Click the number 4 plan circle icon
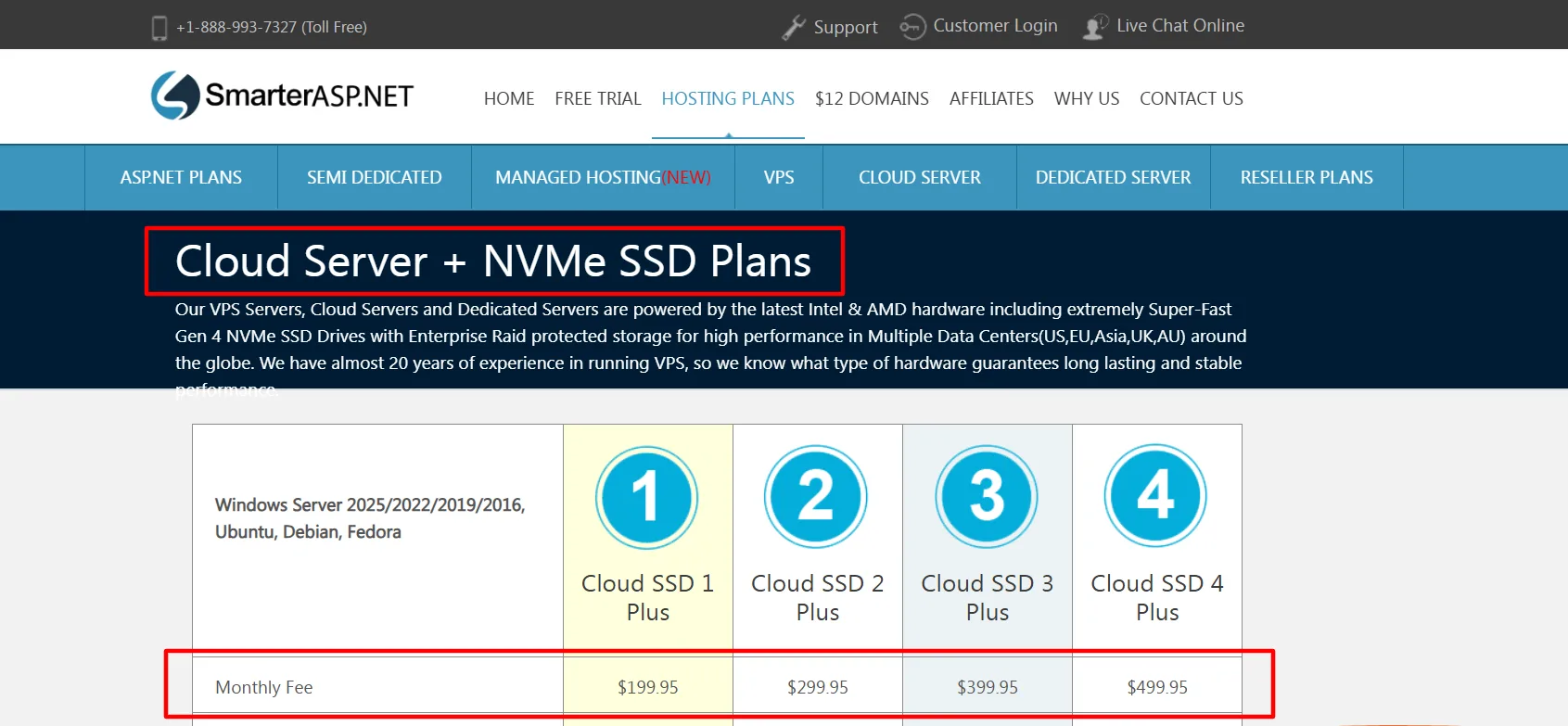Viewport: 1568px width, 726px height. click(x=1155, y=496)
